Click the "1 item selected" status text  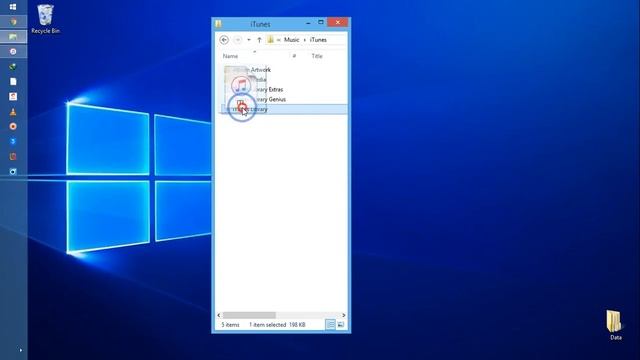[x=267, y=325]
